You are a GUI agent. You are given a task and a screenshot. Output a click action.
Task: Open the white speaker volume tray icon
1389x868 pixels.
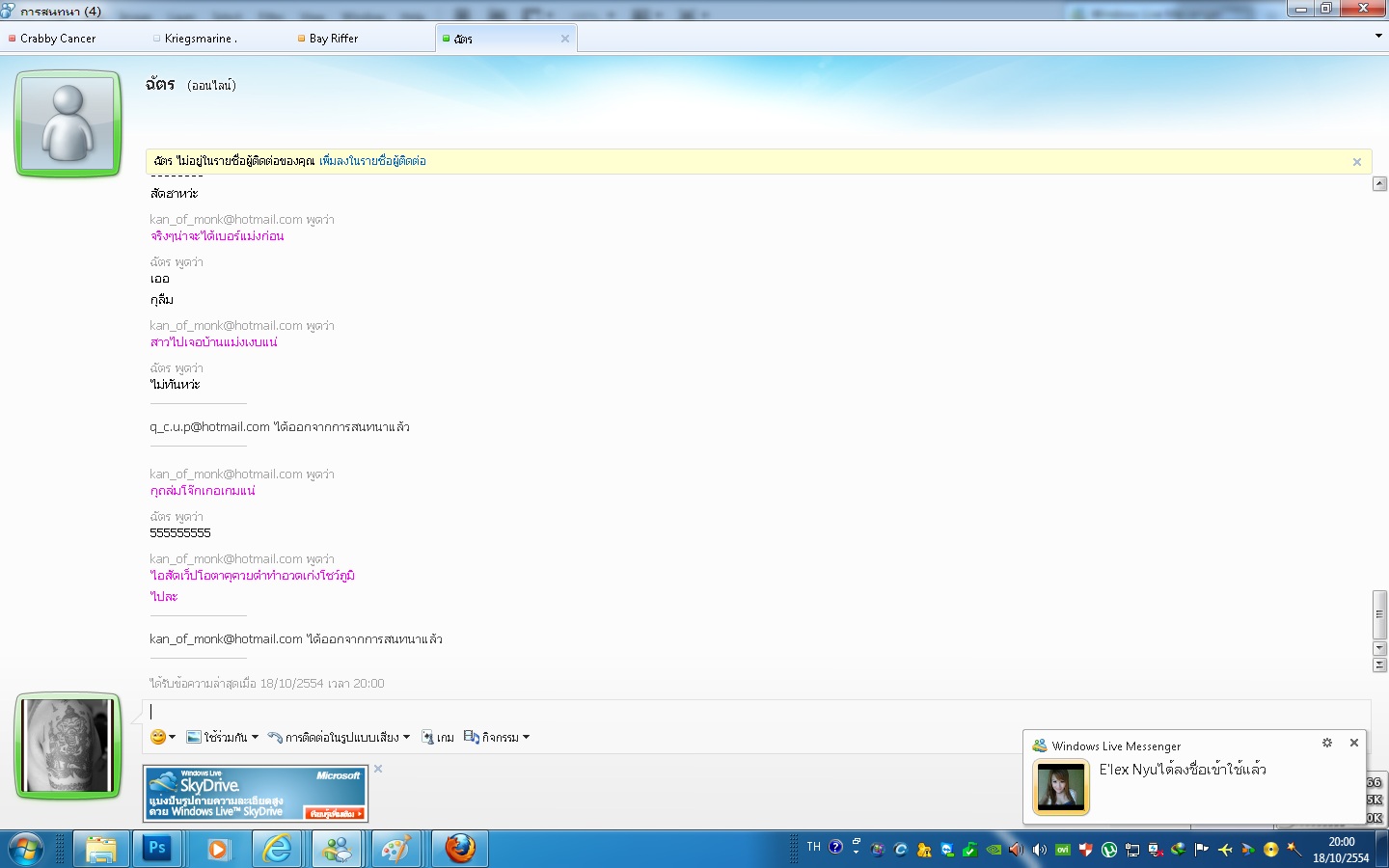pos(1040,850)
